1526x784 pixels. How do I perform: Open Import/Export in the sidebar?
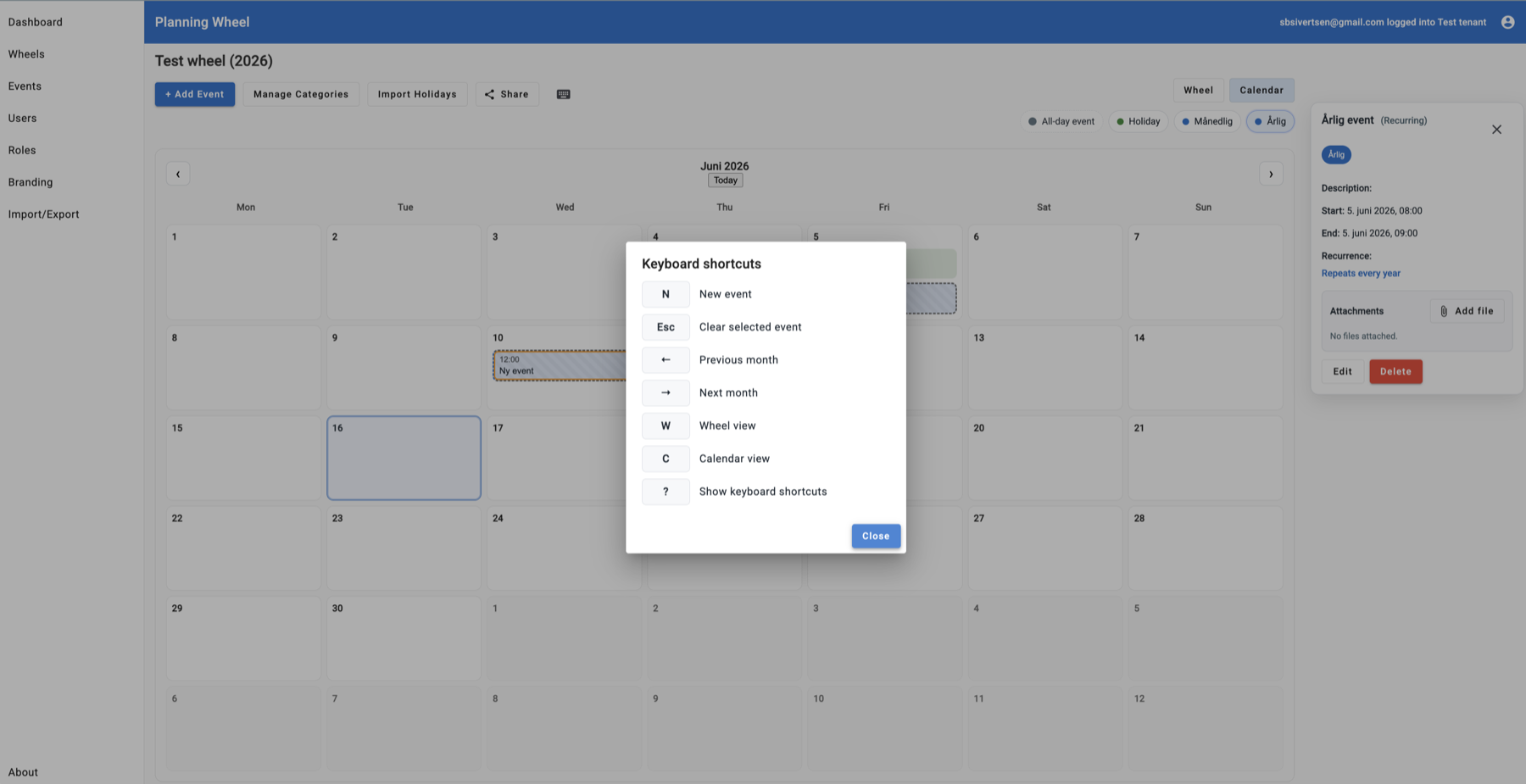(x=43, y=214)
